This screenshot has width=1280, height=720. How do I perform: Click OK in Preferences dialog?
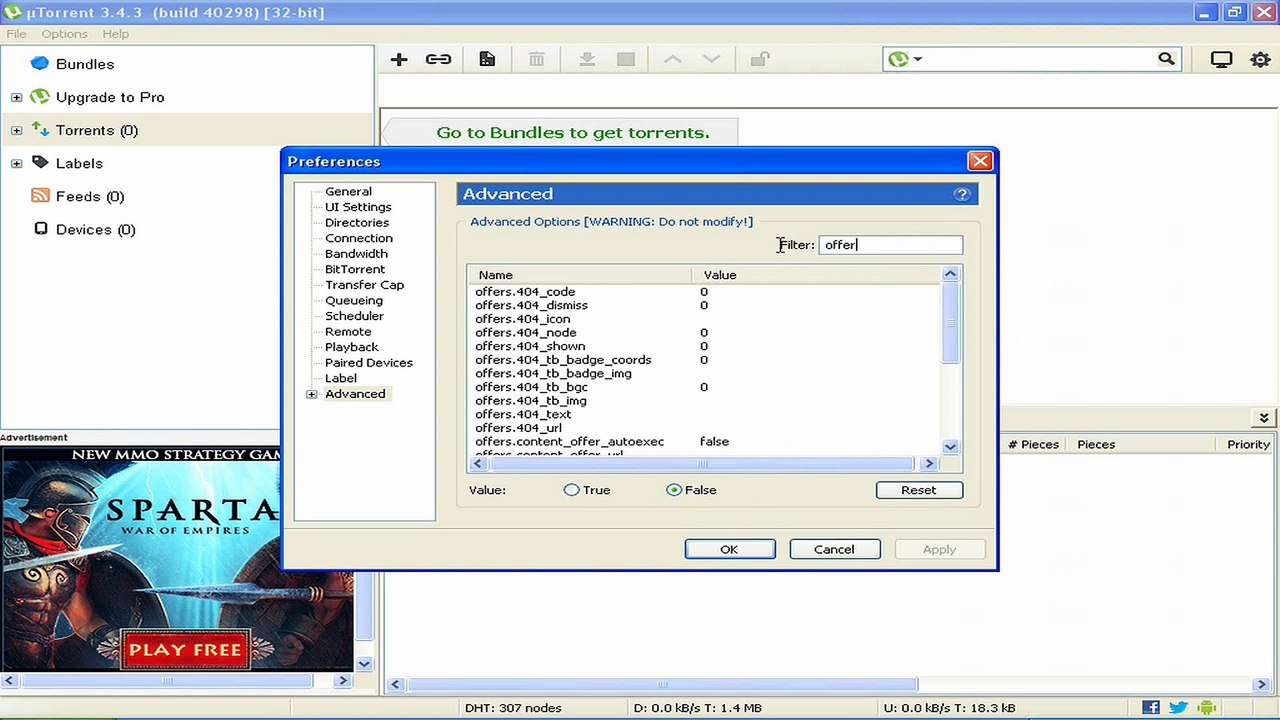click(x=729, y=549)
